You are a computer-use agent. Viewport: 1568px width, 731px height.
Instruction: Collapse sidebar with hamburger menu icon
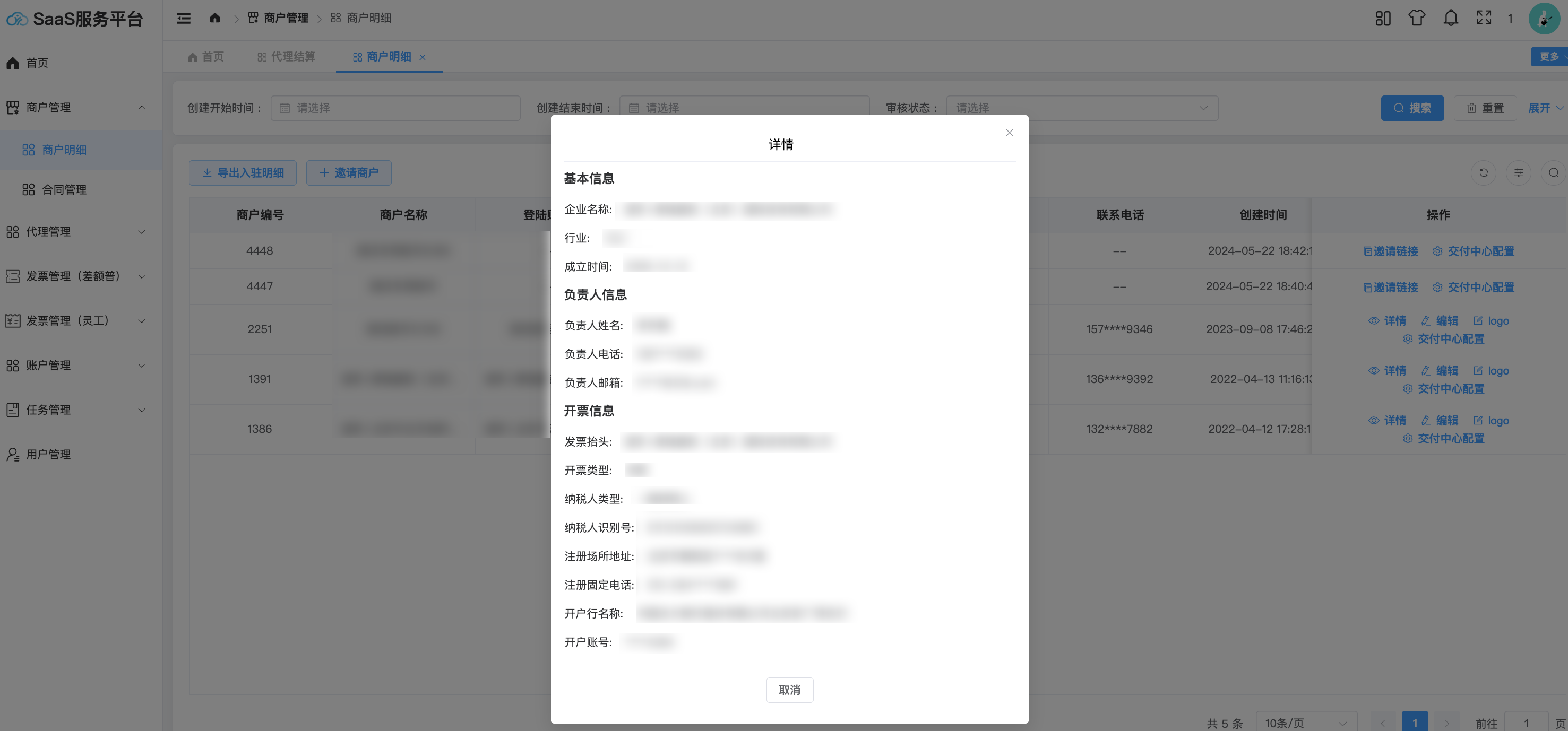(184, 18)
